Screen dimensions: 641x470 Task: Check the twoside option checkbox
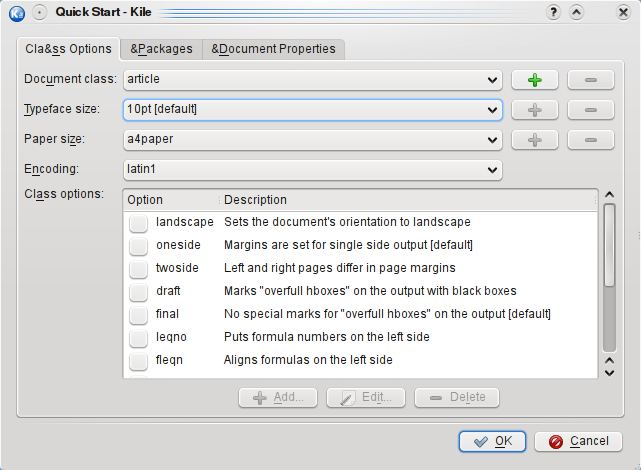139,268
